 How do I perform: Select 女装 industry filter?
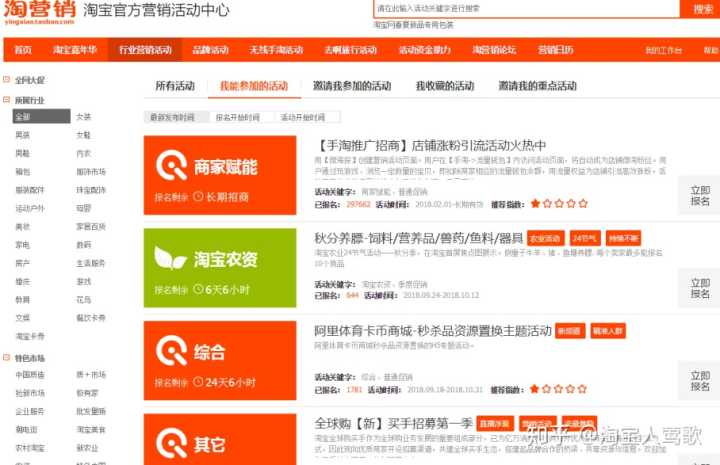coord(84,117)
